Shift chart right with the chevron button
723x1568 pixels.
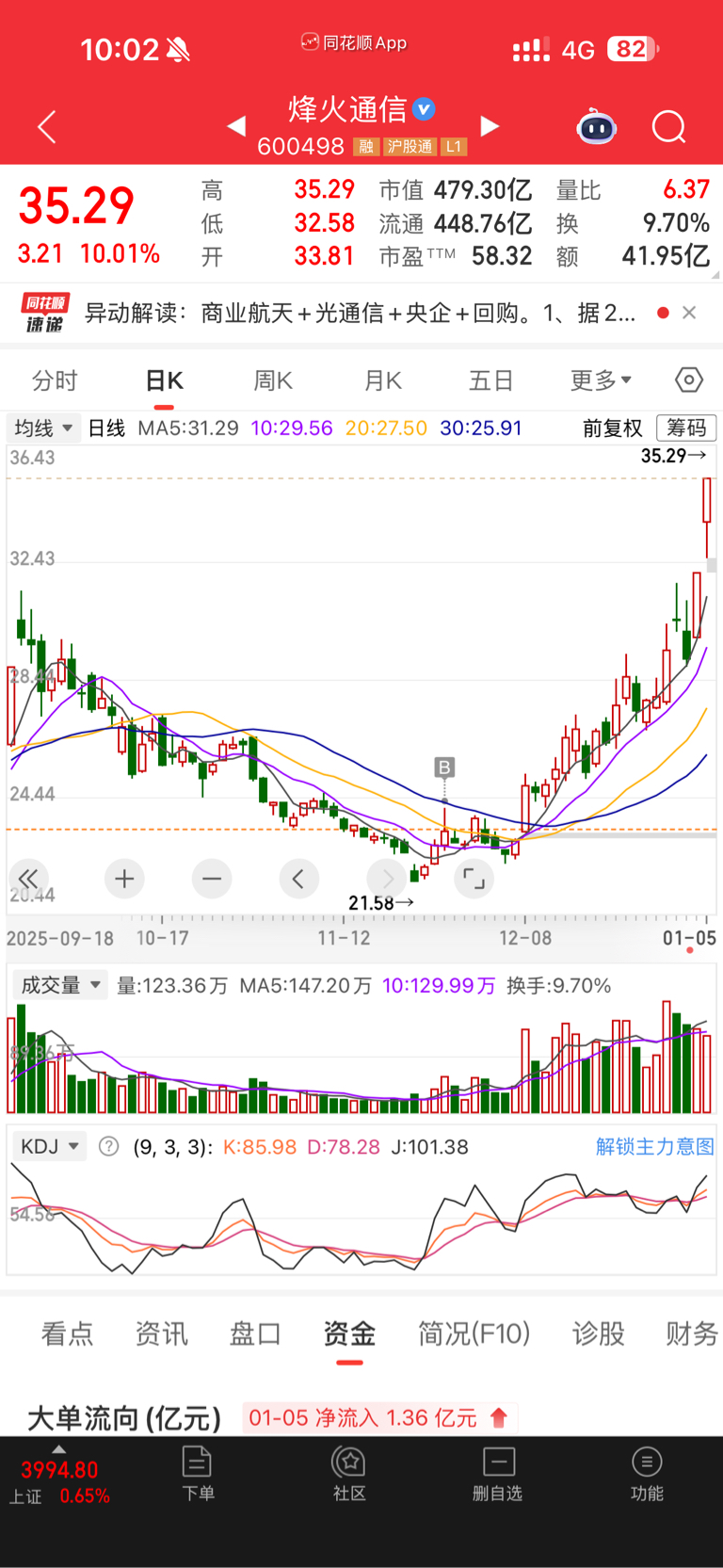[386, 880]
